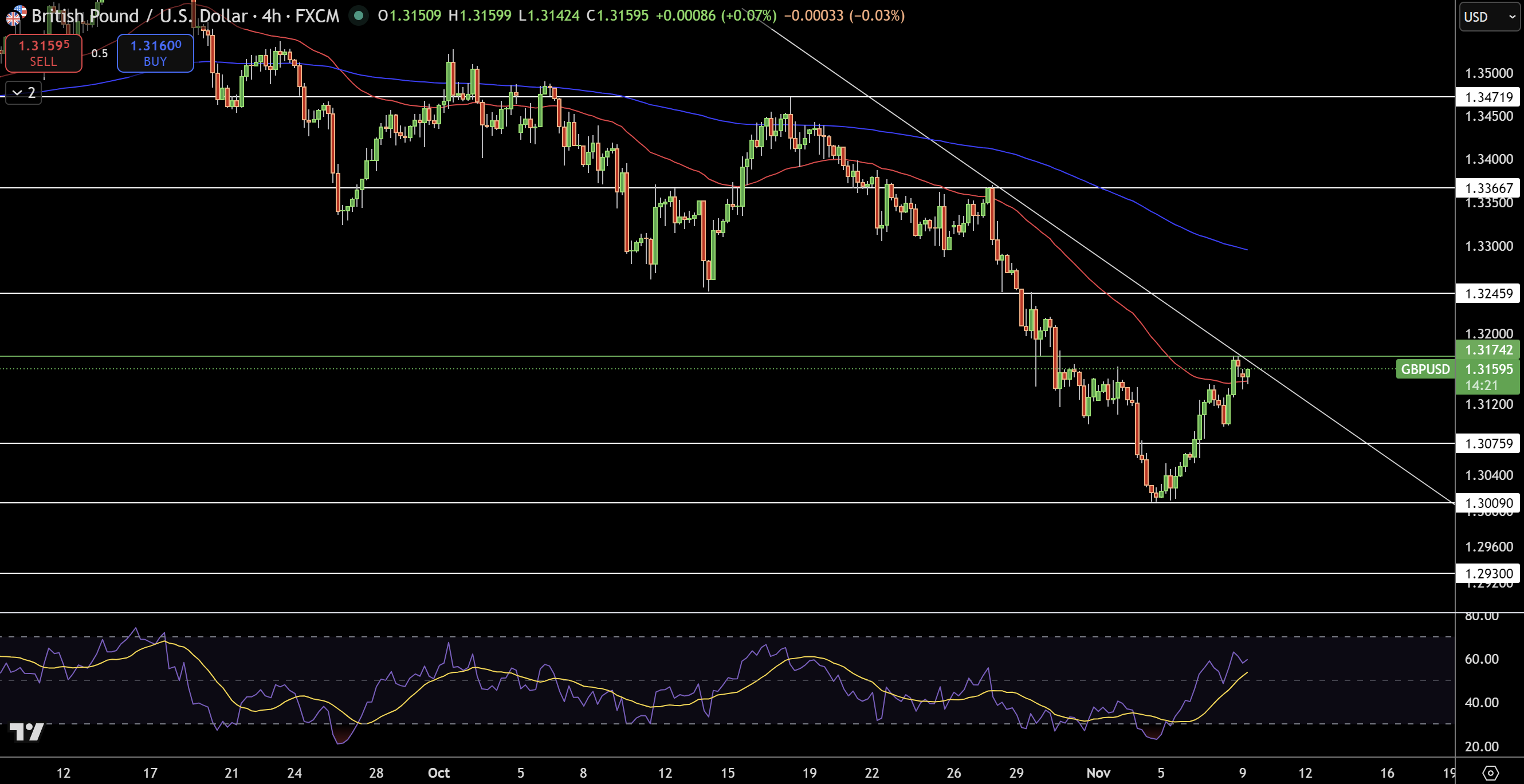Open chart settings gear icon
Screen dimensions: 1524x784
[1490, 772]
